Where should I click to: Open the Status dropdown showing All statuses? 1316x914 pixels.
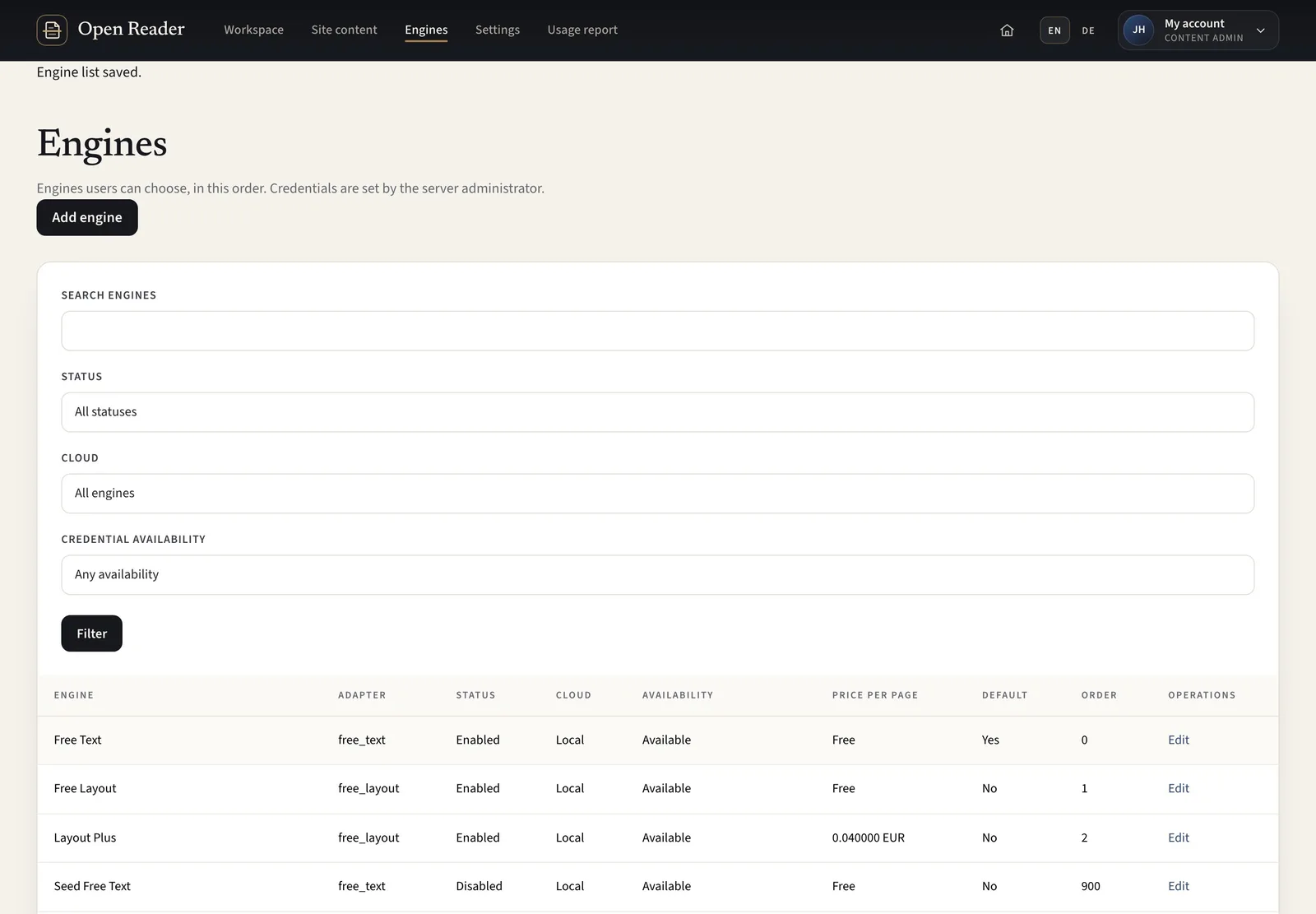tap(658, 412)
